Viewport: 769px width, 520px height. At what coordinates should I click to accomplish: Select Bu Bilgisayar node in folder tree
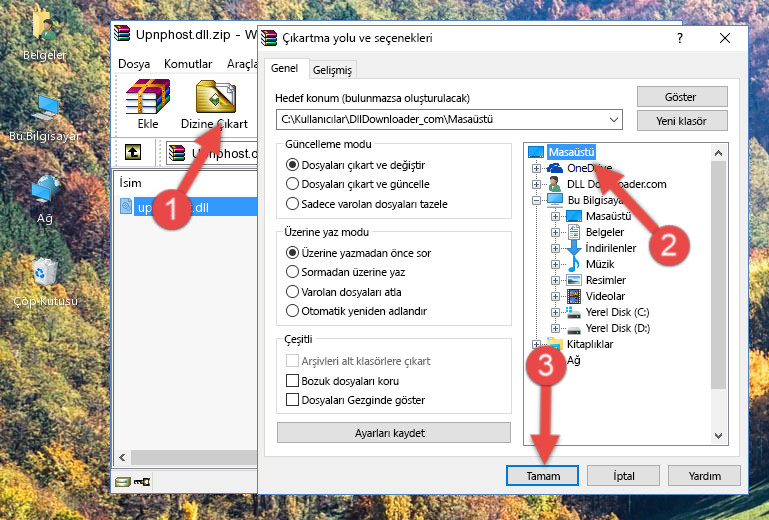595,200
